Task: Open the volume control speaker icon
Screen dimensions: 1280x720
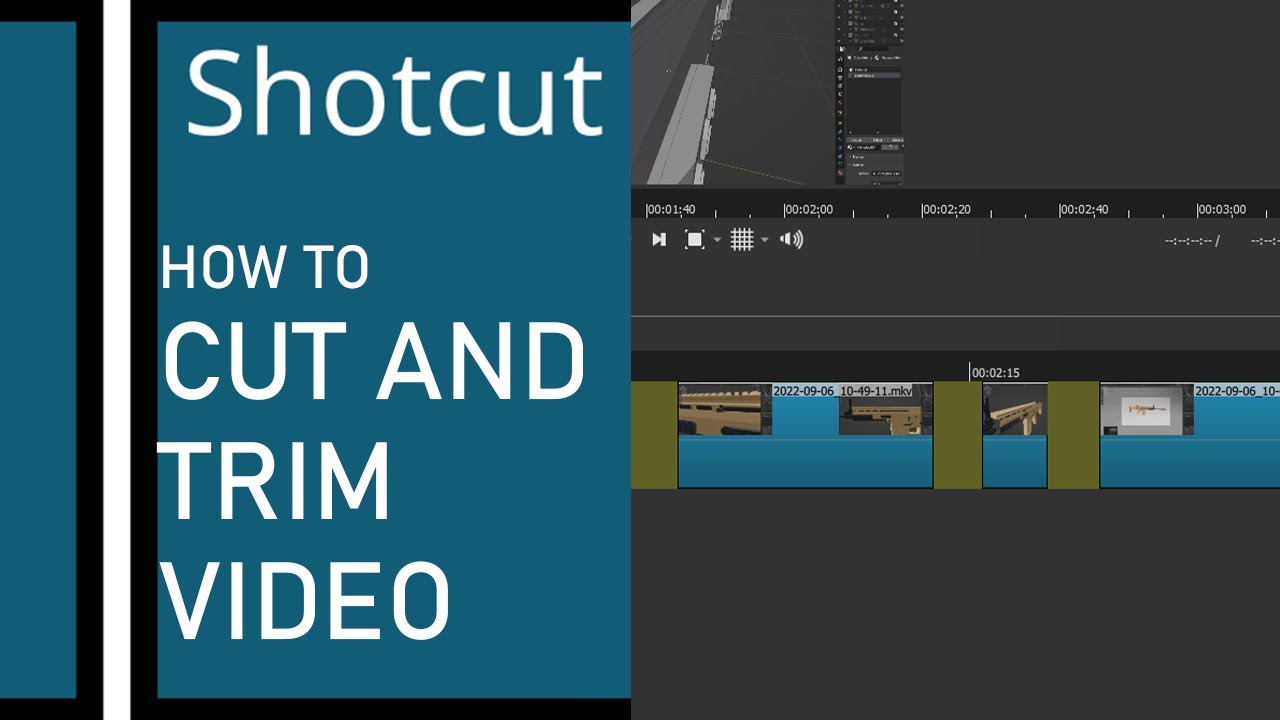Action: click(791, 239)
